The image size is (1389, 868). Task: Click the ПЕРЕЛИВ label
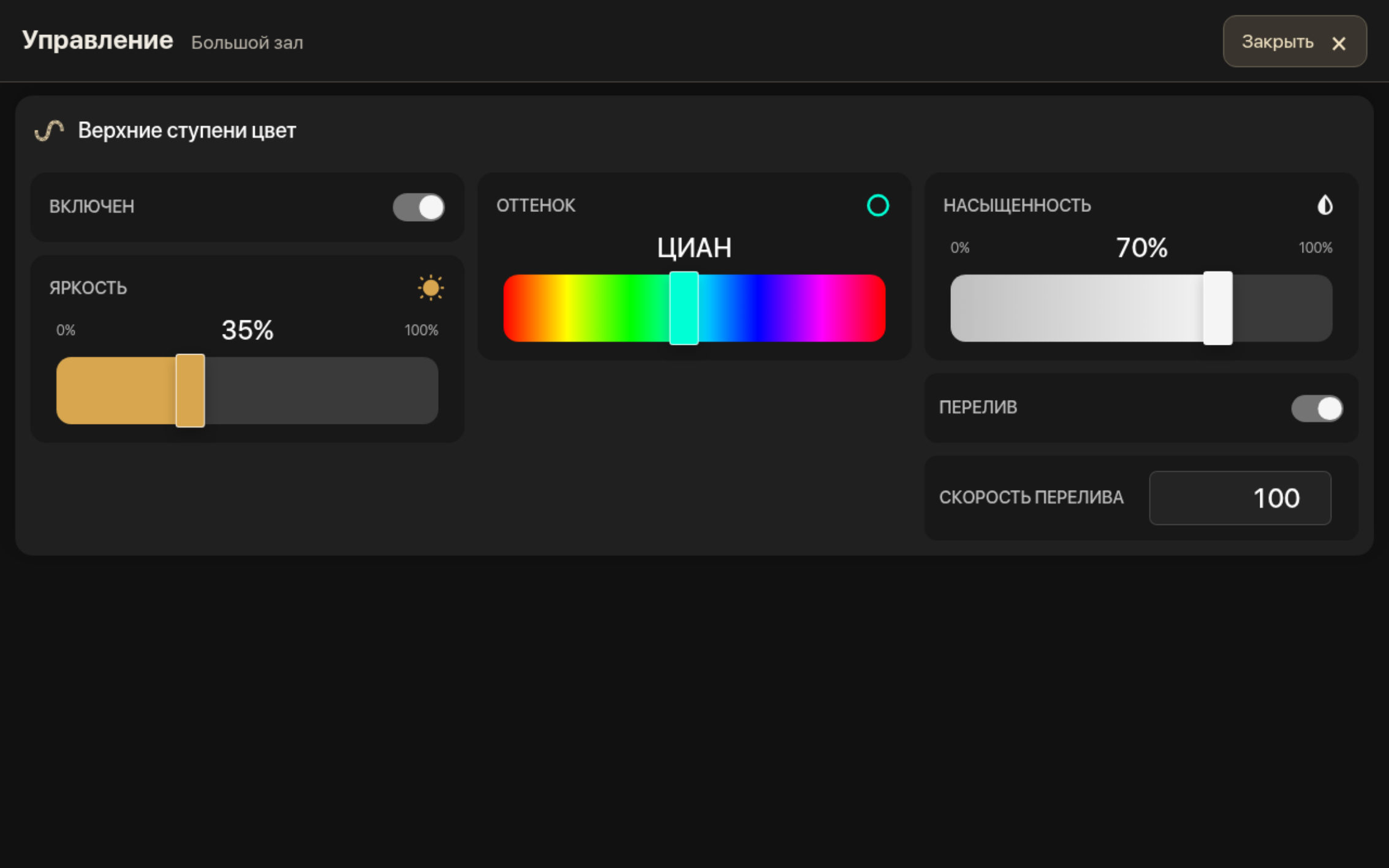[x=978, y=407]
